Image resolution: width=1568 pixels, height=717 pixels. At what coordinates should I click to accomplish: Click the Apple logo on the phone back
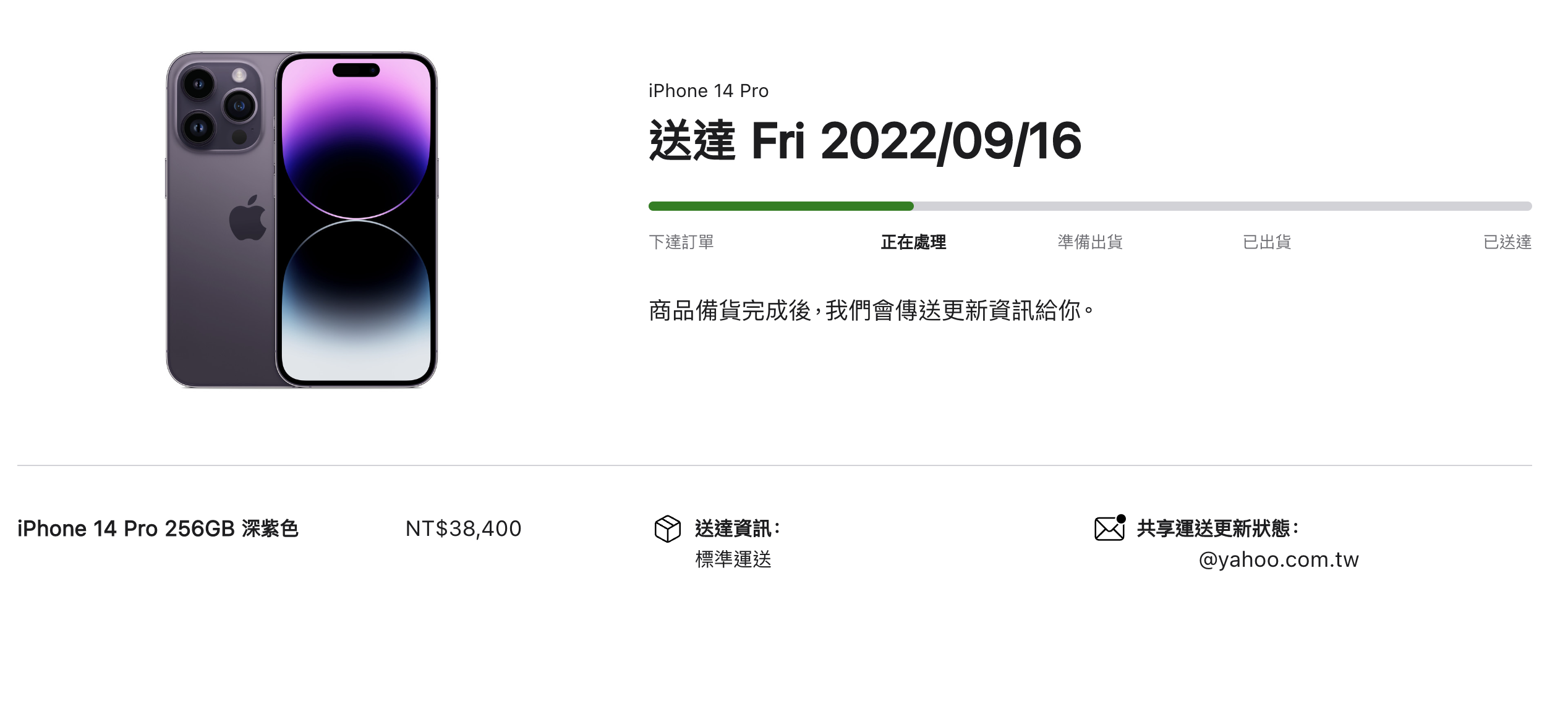pos(248,218)
